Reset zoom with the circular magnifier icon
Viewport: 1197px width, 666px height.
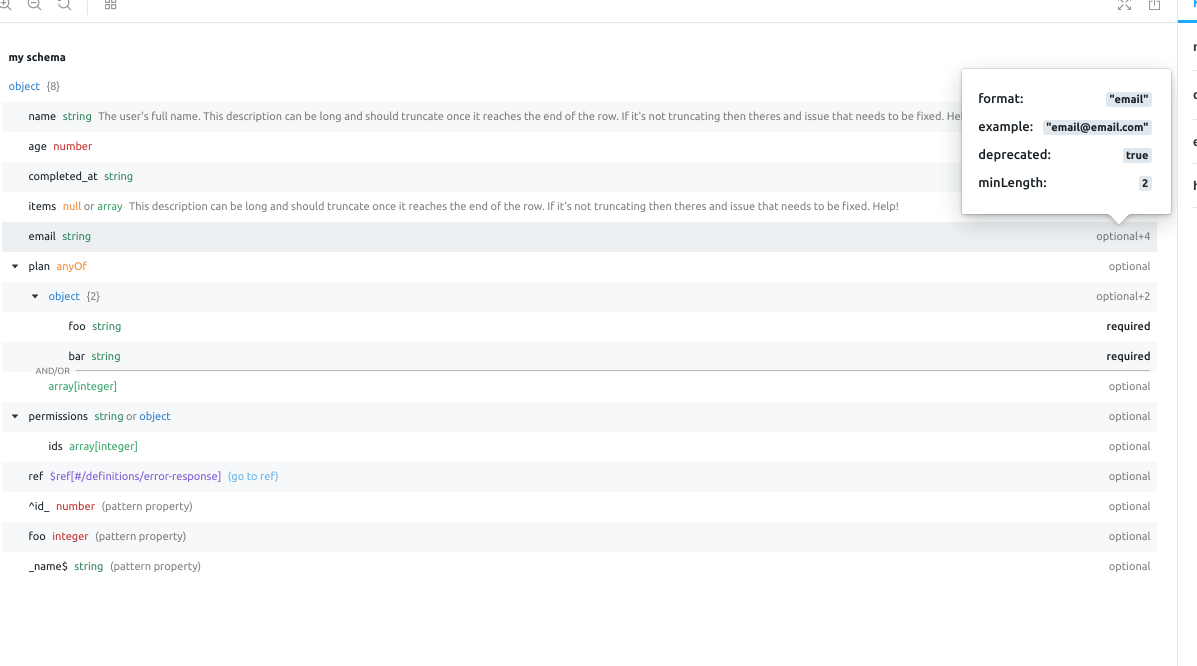tap(64, 5)
